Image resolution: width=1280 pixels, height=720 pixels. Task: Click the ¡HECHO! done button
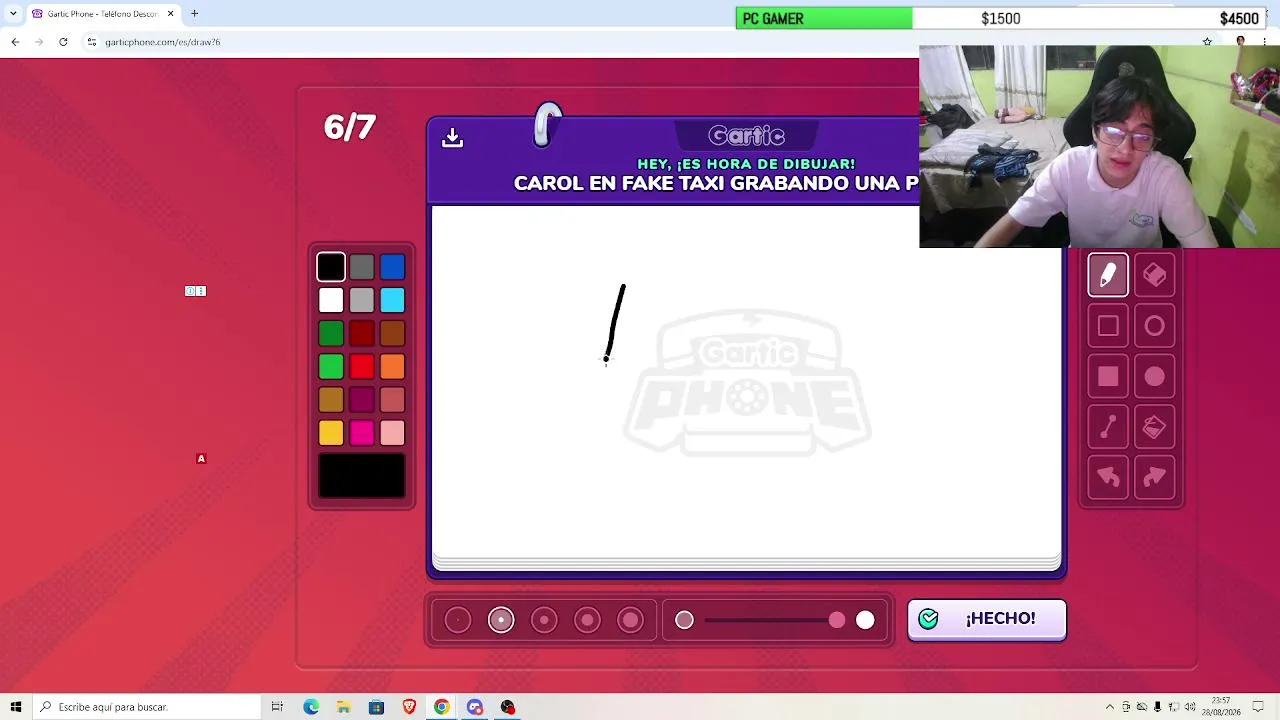pyautogui.click(x=987, y=619)
